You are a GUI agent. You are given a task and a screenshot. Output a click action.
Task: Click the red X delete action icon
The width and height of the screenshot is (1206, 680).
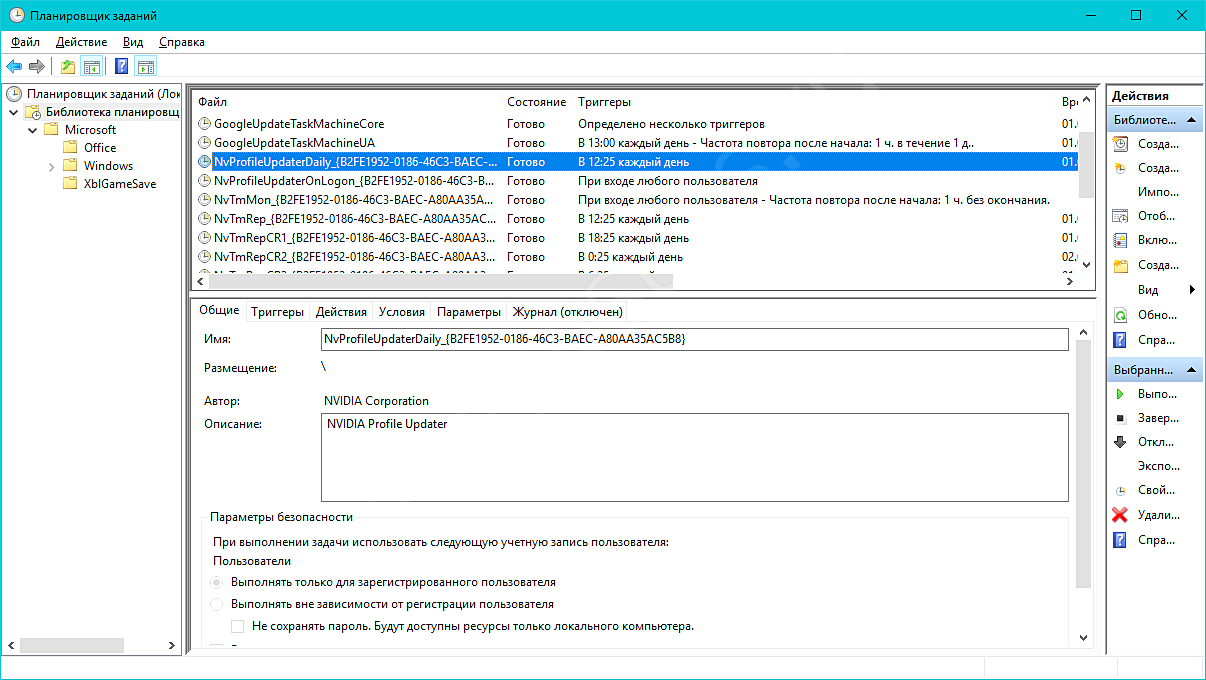[1120, 515]
